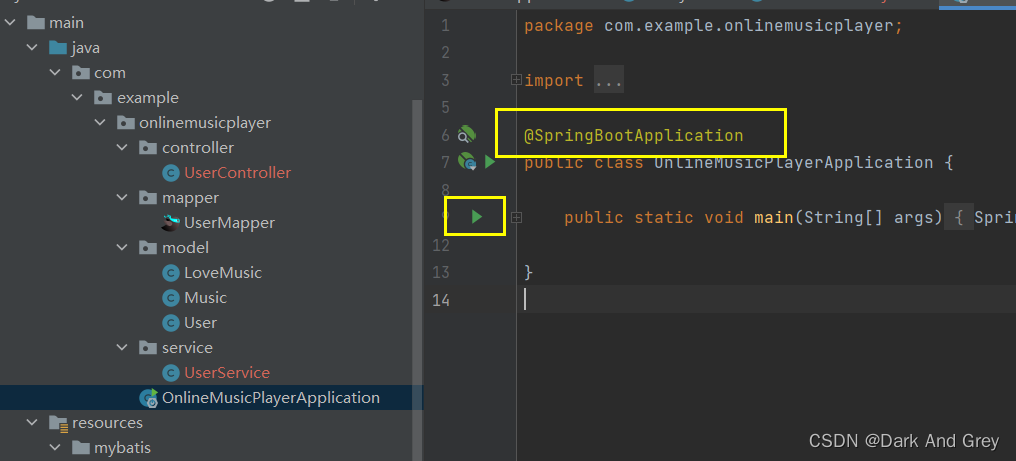Viewport: 1016px width, 461px height.
Task: Click line number 1 in gutter
Action: (444, 26)
